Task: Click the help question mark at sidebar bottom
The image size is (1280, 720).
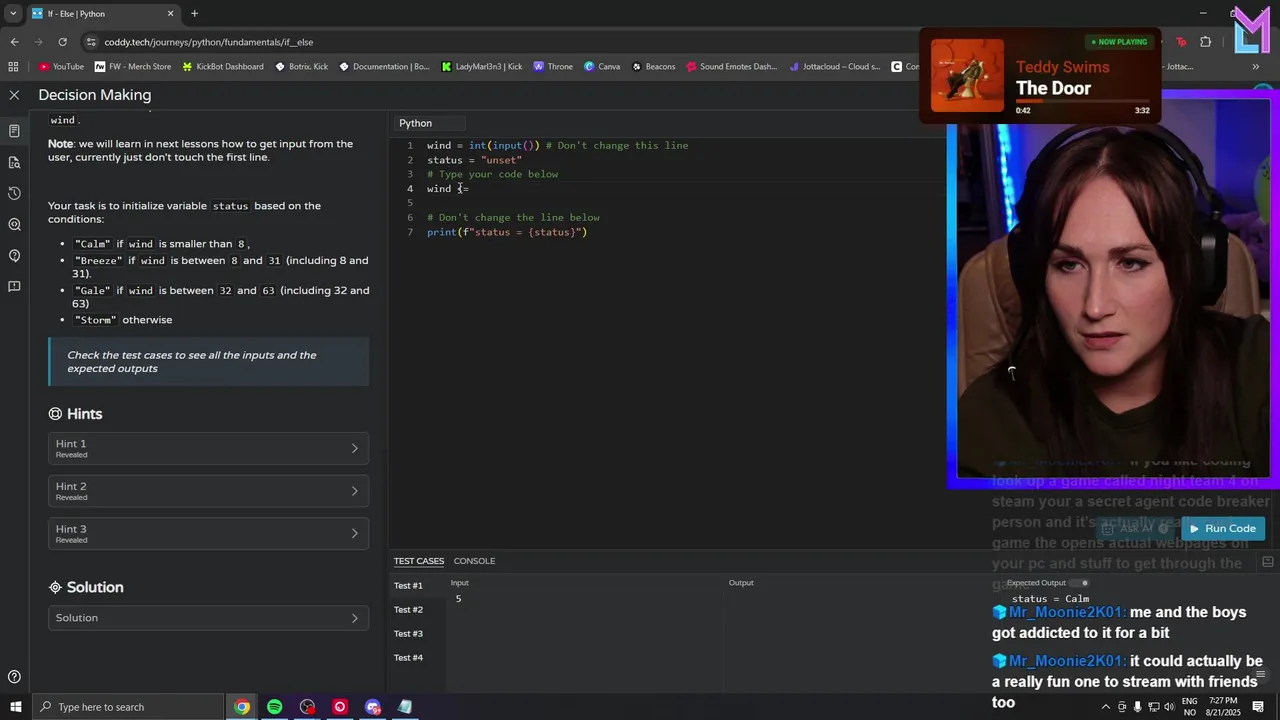Action: [14, 677]
